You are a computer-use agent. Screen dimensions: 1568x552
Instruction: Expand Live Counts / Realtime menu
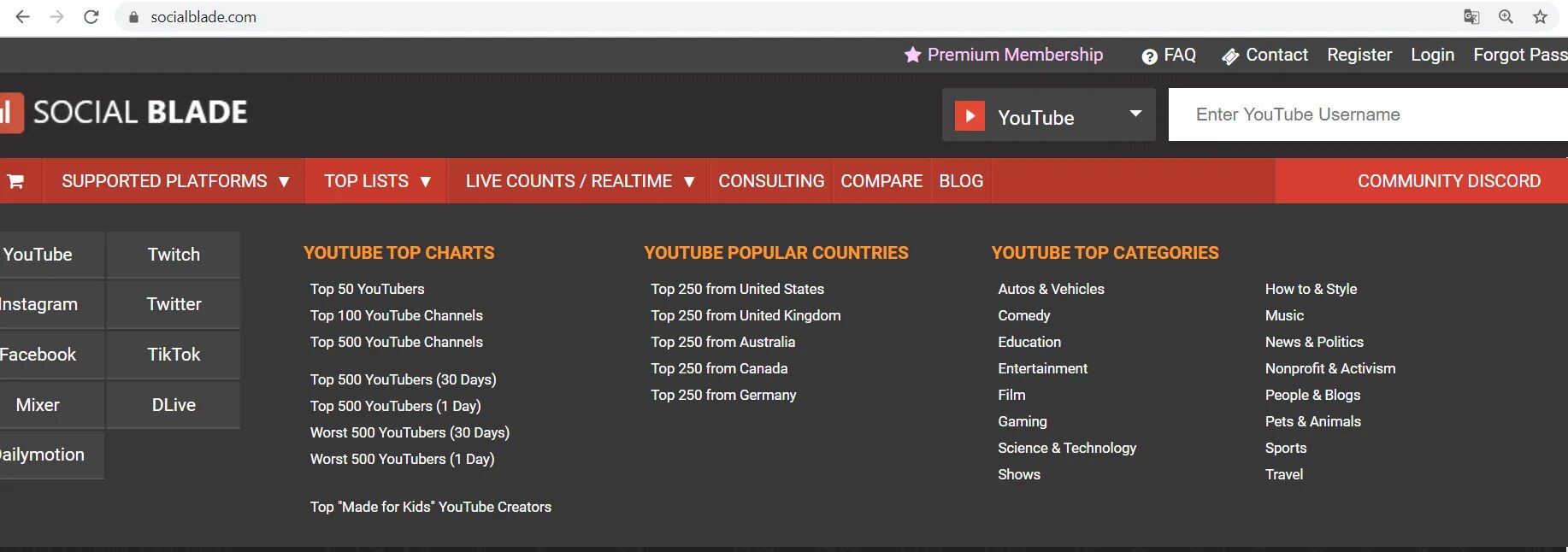click(579, 181)
